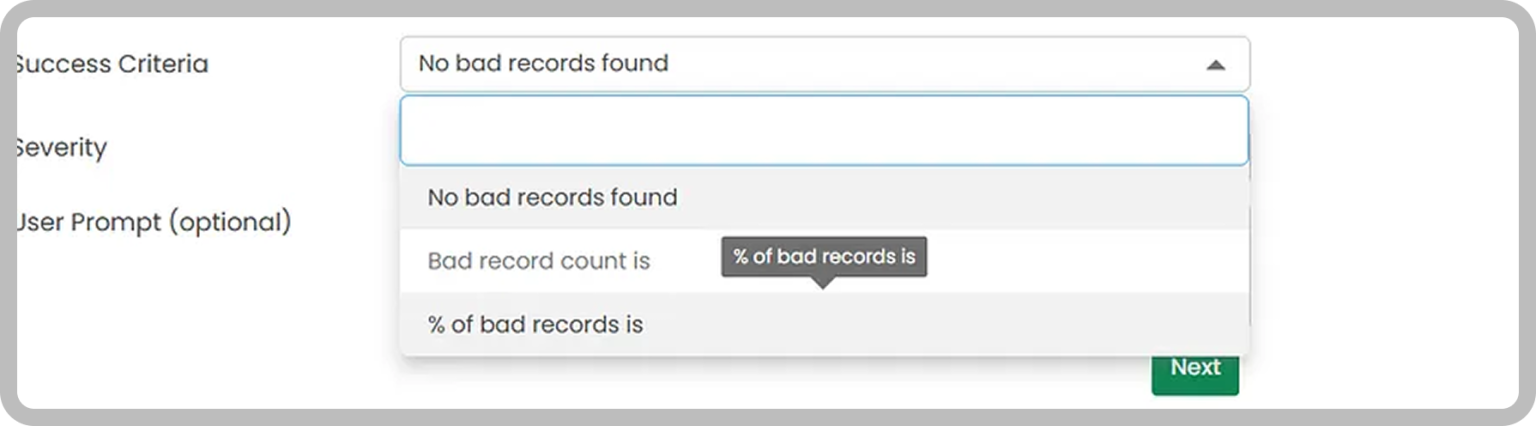Click the small pointer arrow beneath the tooltip
Image resolution: width=1536 pixels, height=426 pixels.
823,282
